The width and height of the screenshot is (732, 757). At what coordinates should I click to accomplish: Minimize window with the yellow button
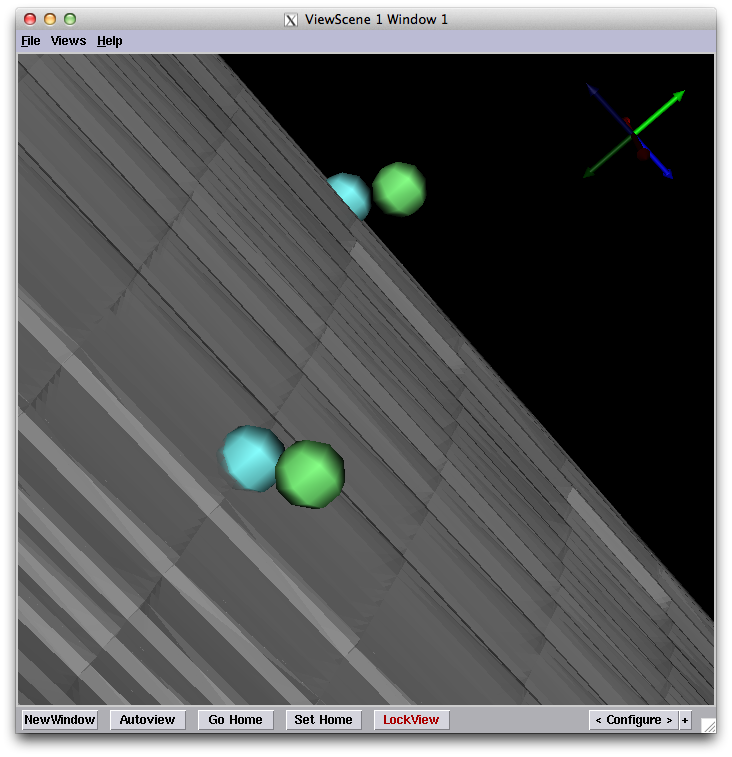[50, 19]
